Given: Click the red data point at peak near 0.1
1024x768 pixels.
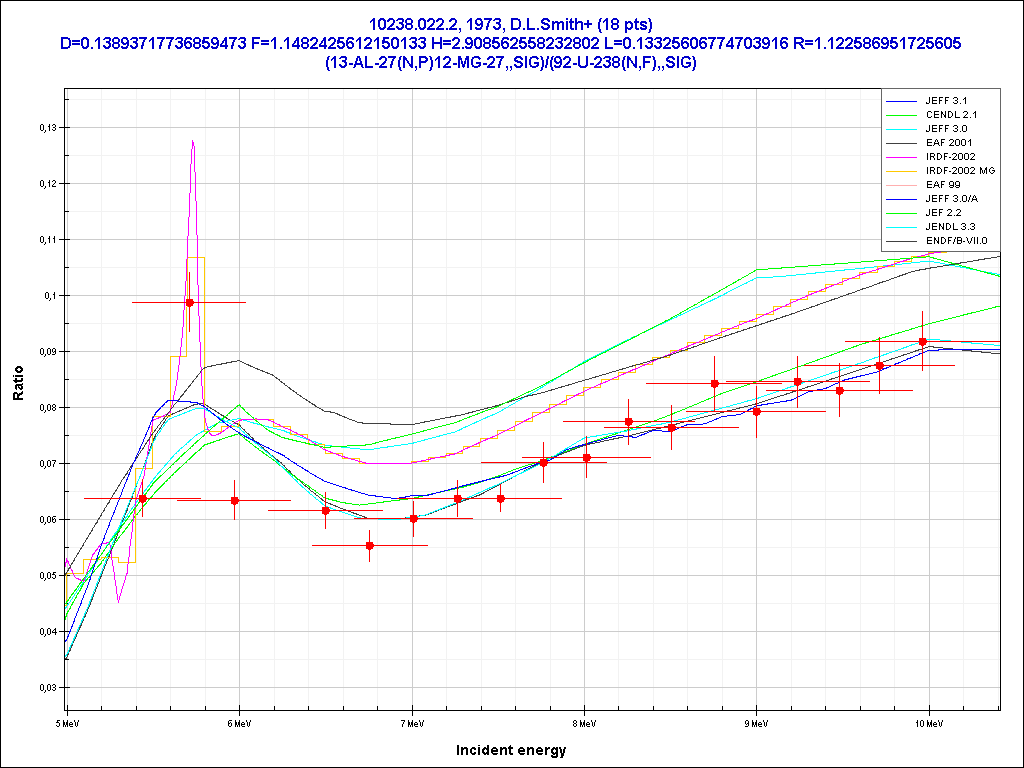Looking at the screenshot, I should pos(189,302).
